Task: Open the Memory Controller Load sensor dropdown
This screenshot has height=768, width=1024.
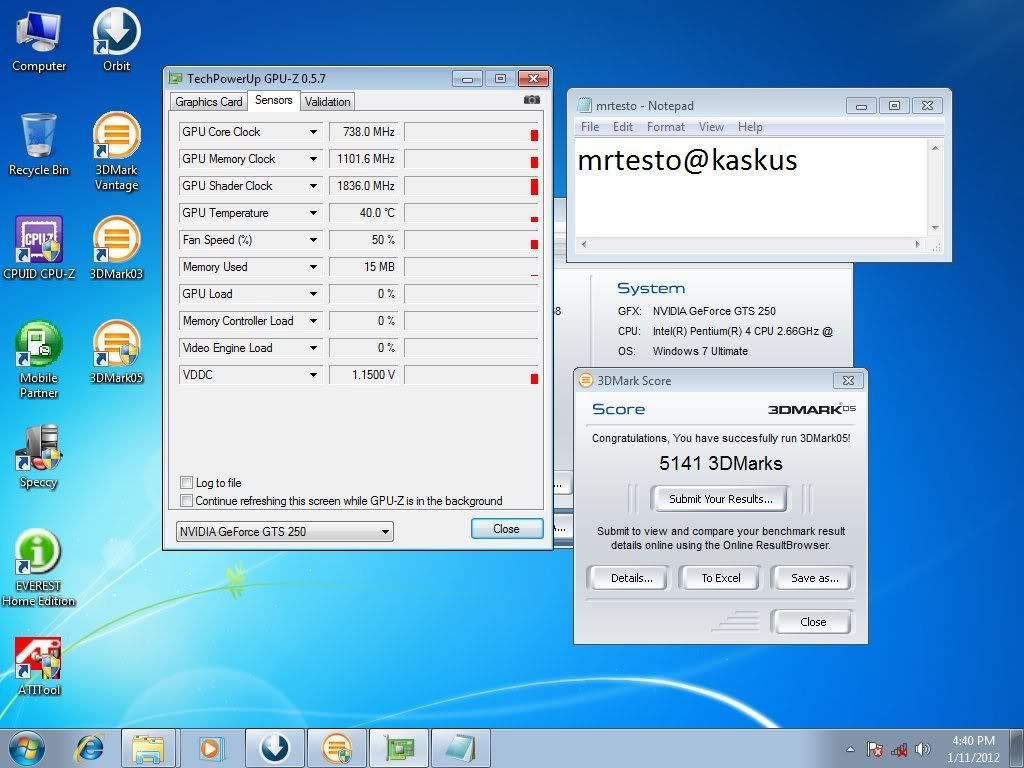Action: [x=313, y=321]
